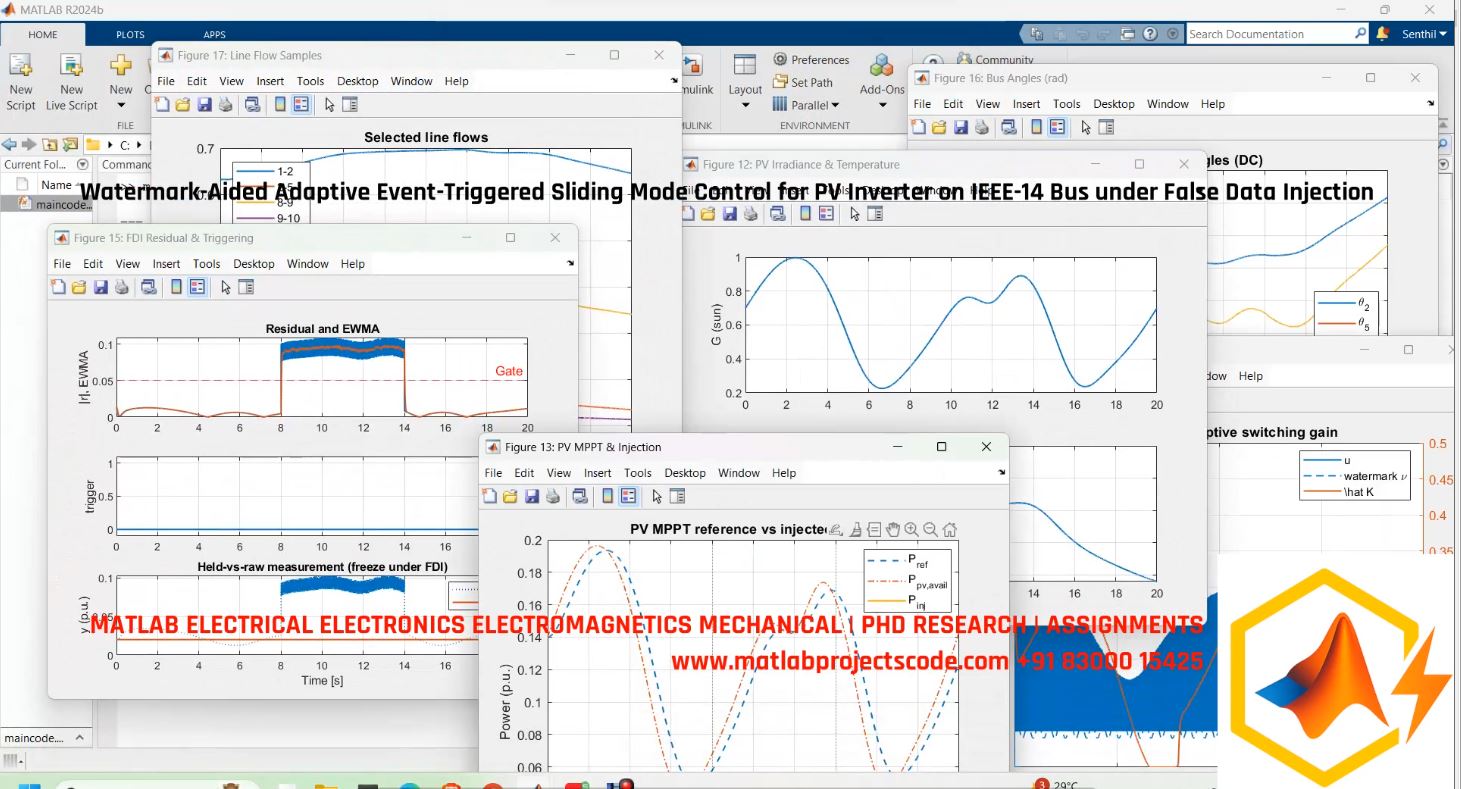This screenshot has width=1461, height=789.
Task: Zoom out on the PV MPPT plot
Action: pyautogui.click(x=930, y=529)
